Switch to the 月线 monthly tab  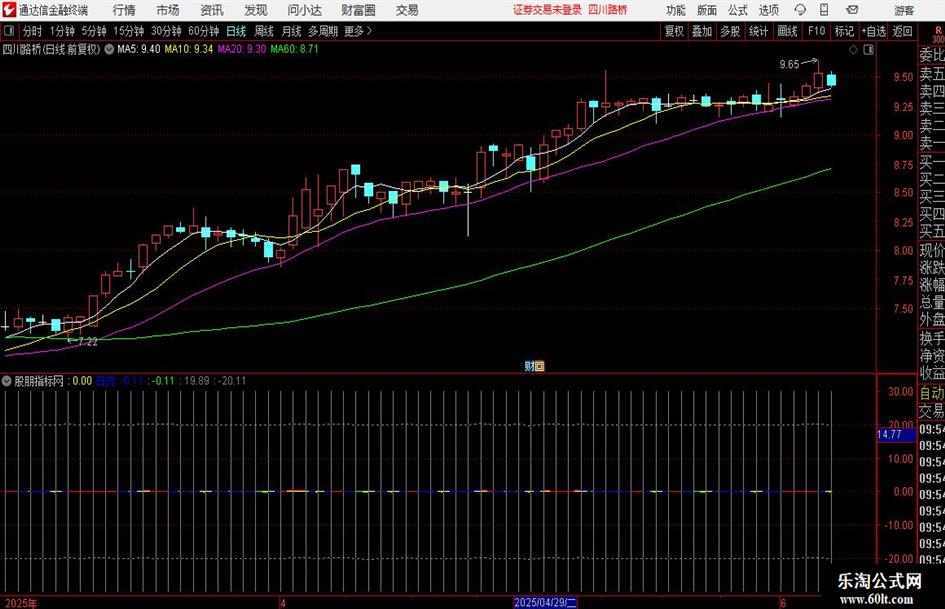(x=291, y=31)
